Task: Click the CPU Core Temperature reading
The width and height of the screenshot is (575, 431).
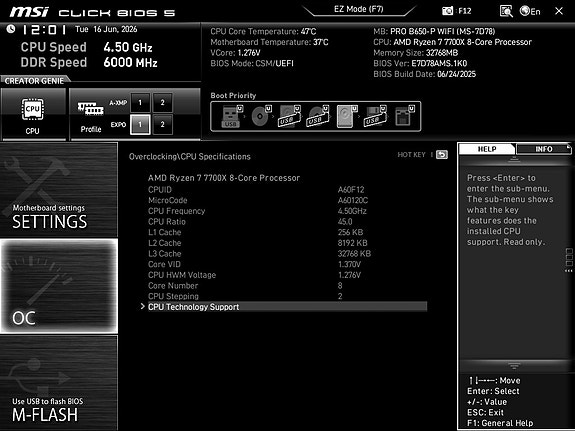Action: point(263,32)
